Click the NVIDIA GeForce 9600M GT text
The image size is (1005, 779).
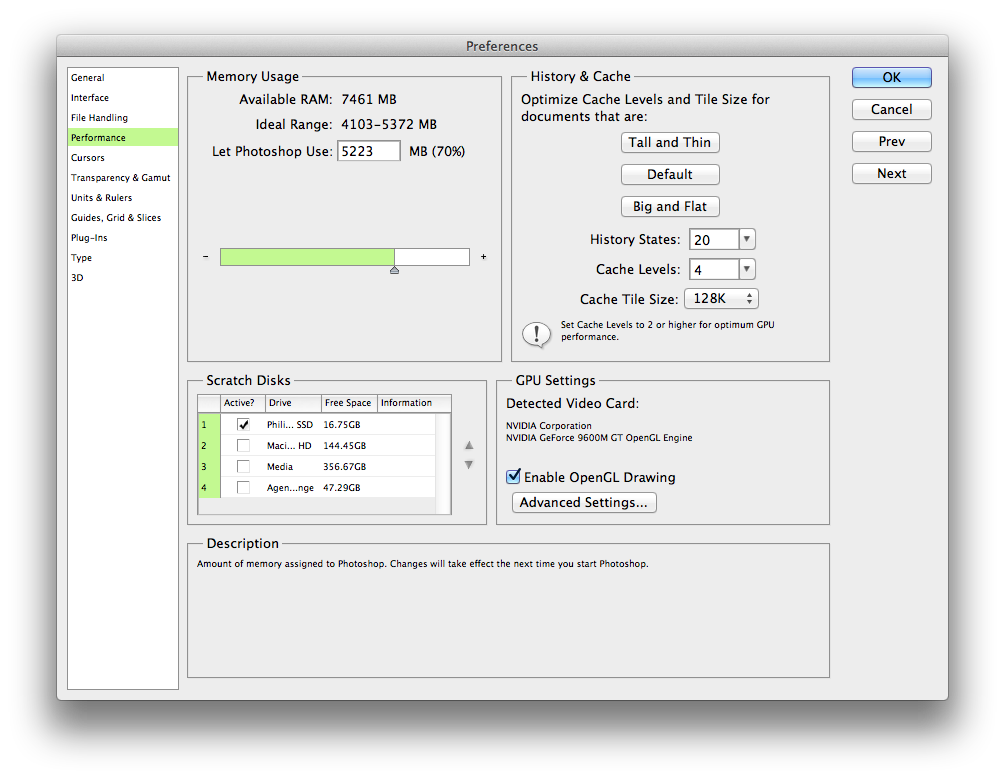click(599, 438)
